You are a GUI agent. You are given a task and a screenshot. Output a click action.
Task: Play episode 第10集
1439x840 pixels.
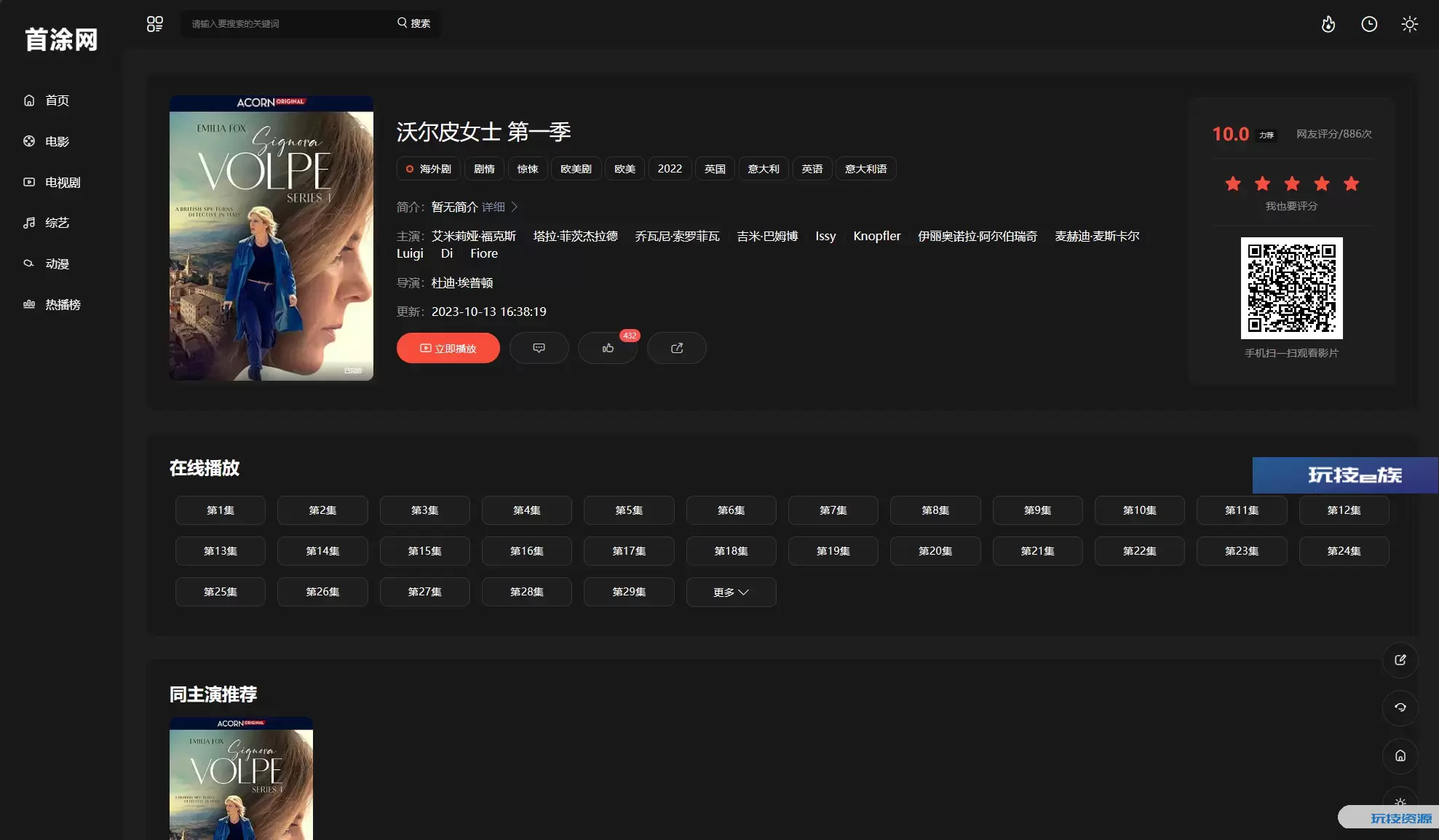pos(1140,510)
